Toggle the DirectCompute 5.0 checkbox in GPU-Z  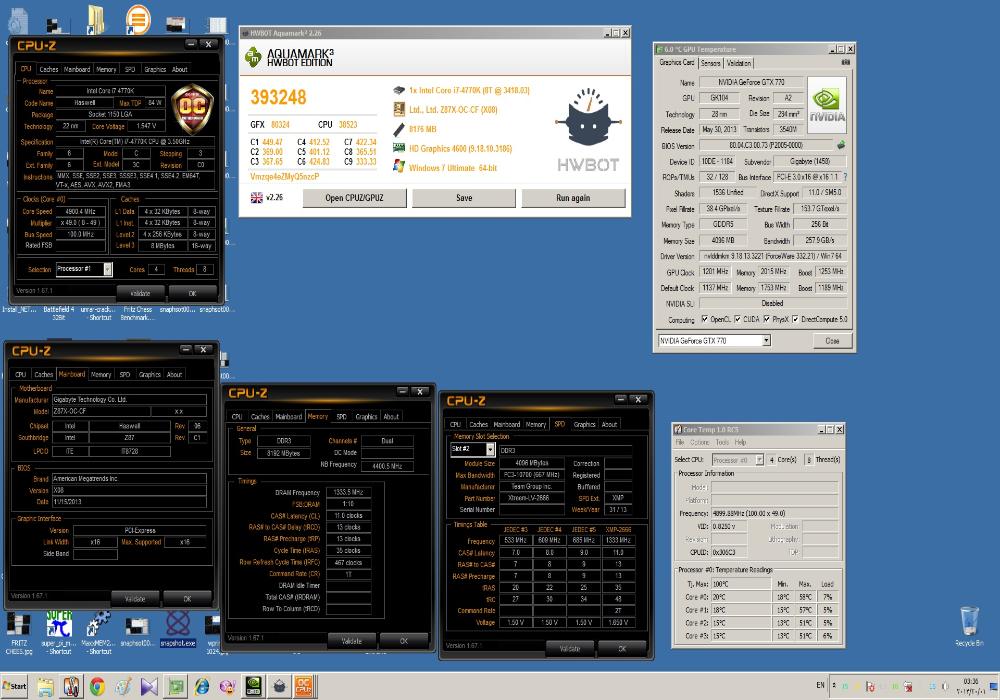point(795,319)
